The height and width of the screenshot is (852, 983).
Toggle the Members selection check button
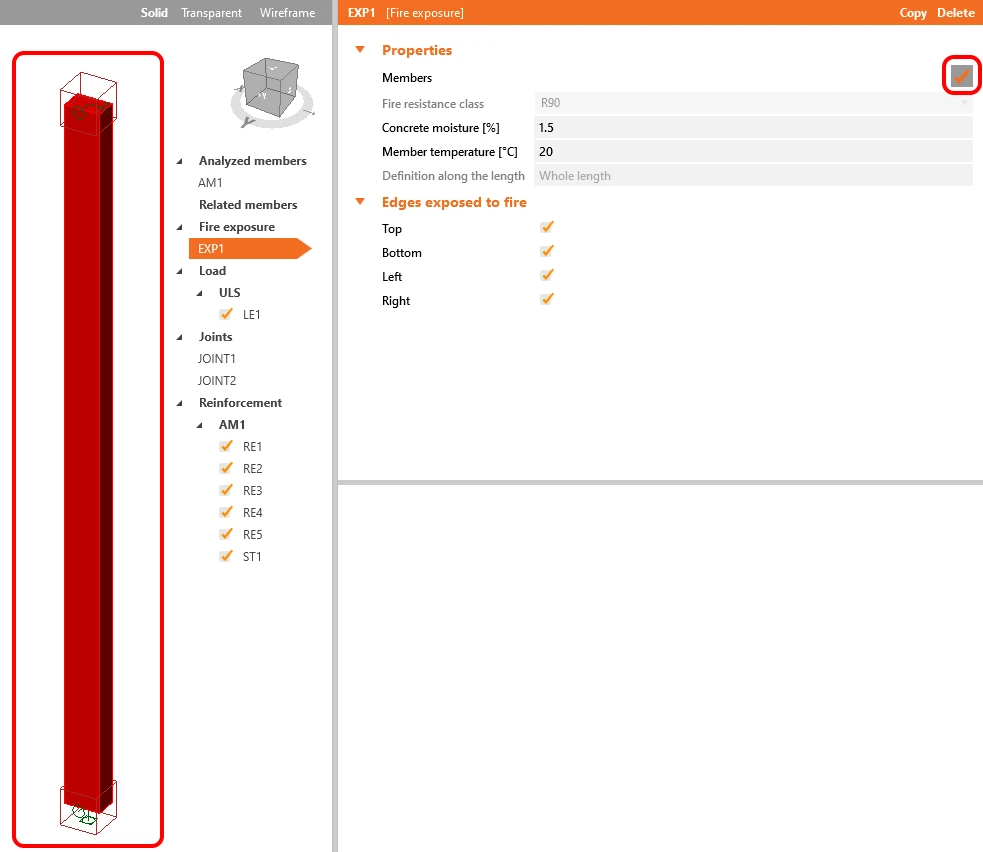(x=961, y=76)
